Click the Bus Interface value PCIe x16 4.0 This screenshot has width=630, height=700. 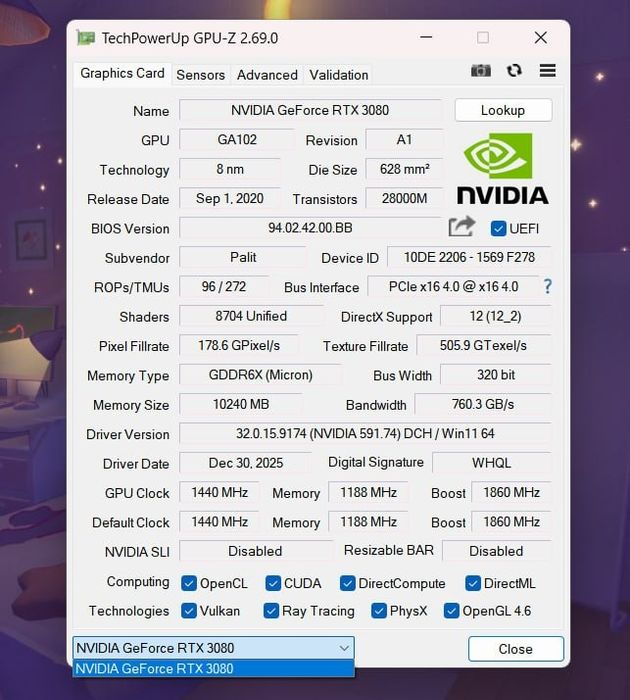(x=453, y=287)
